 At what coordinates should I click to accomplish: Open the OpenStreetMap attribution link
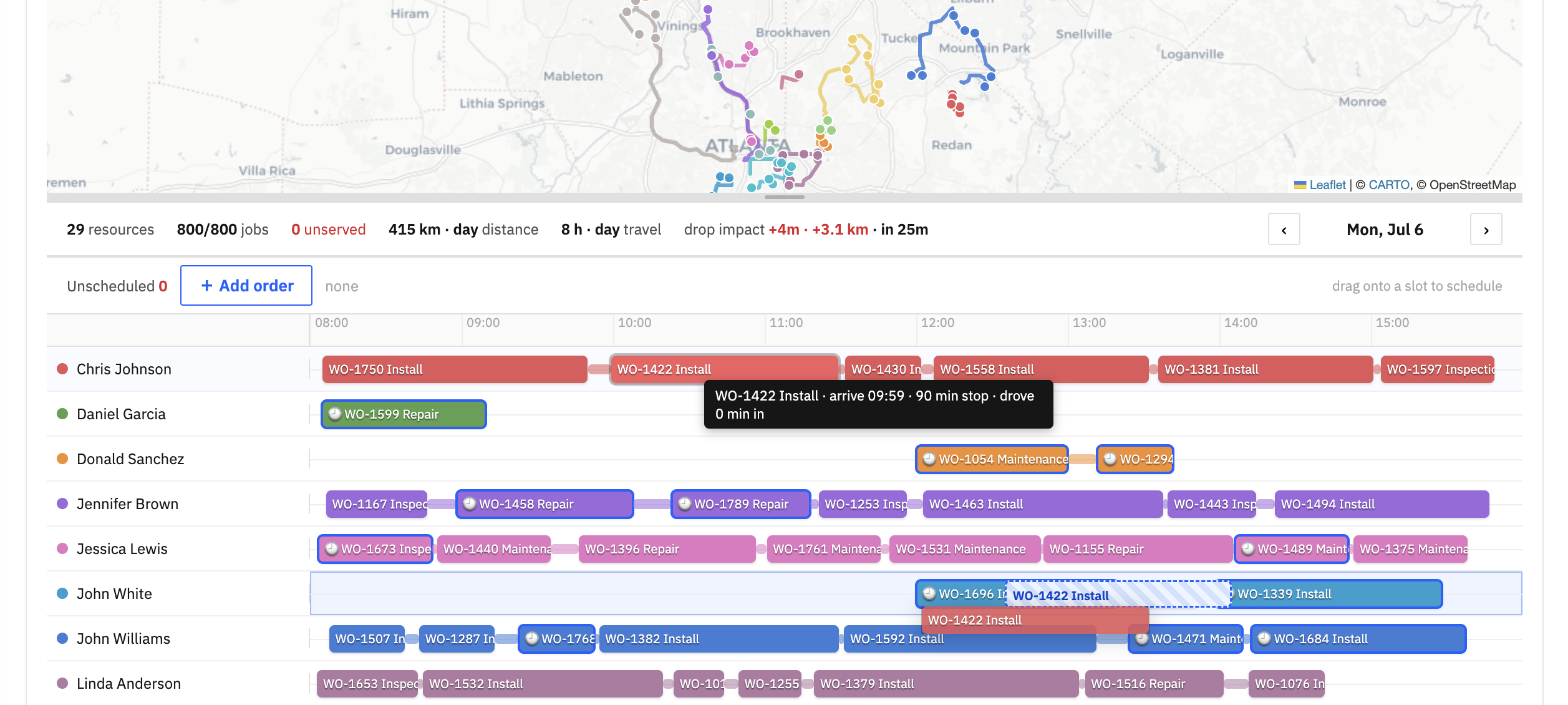(1473, 185)
